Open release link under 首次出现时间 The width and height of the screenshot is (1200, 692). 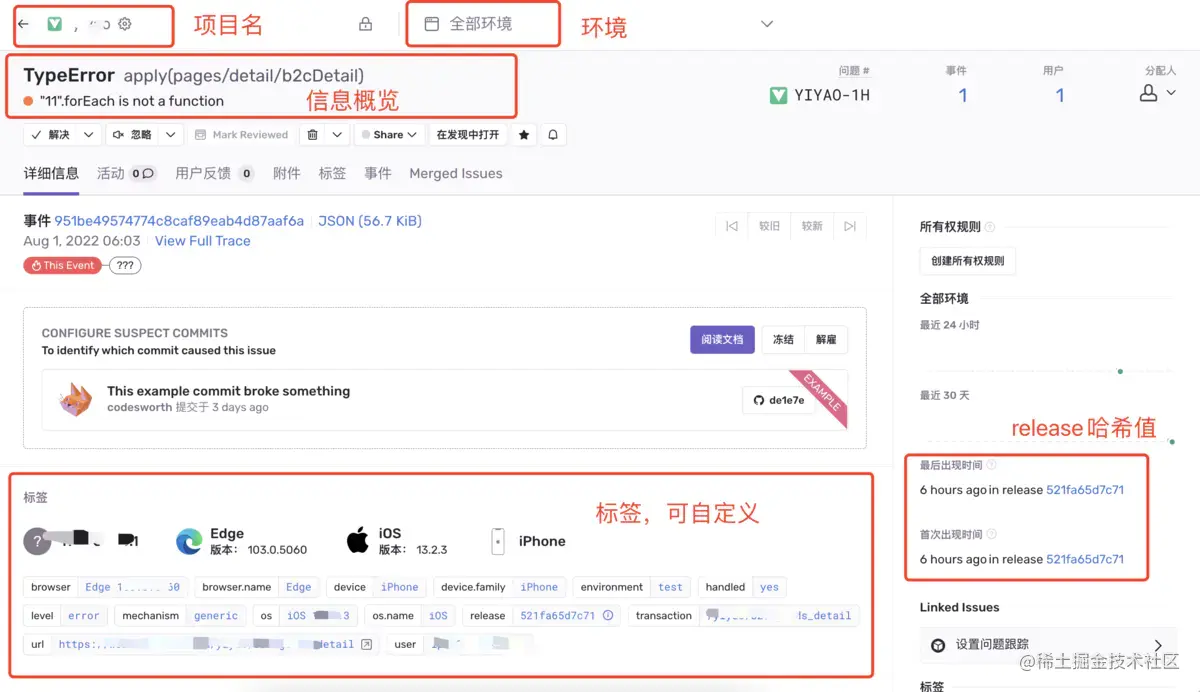click(1085, 559)
